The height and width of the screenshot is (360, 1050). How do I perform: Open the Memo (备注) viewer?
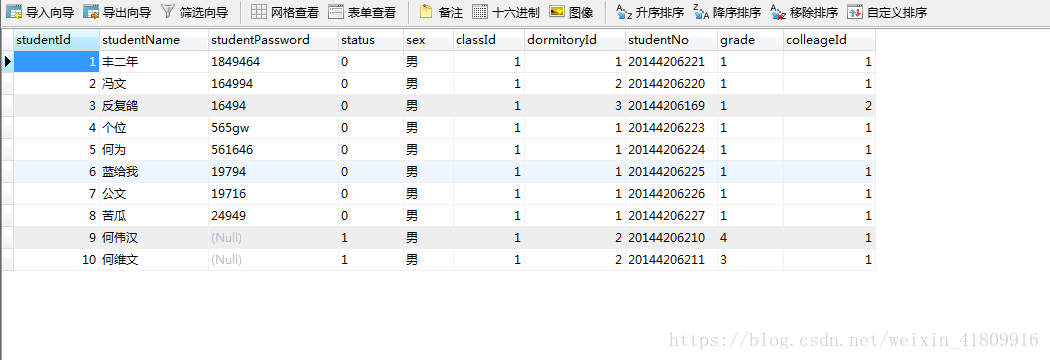[x=441, y=12]
